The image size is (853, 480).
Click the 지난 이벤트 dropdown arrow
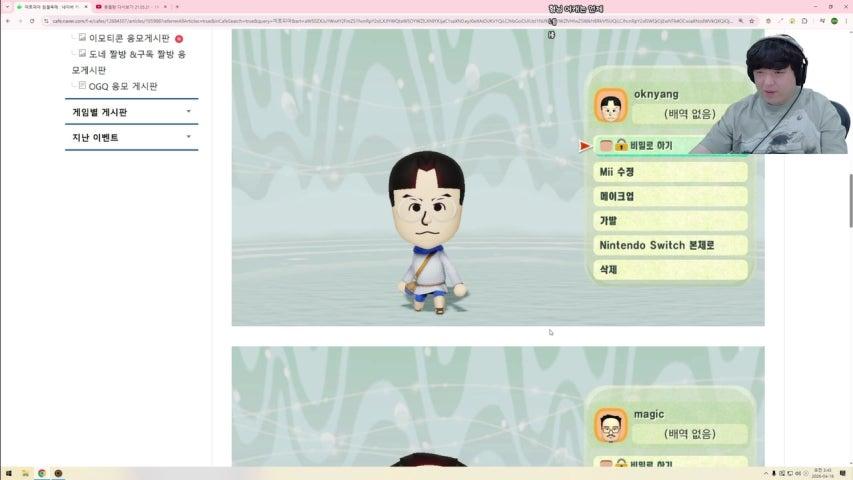188,137
